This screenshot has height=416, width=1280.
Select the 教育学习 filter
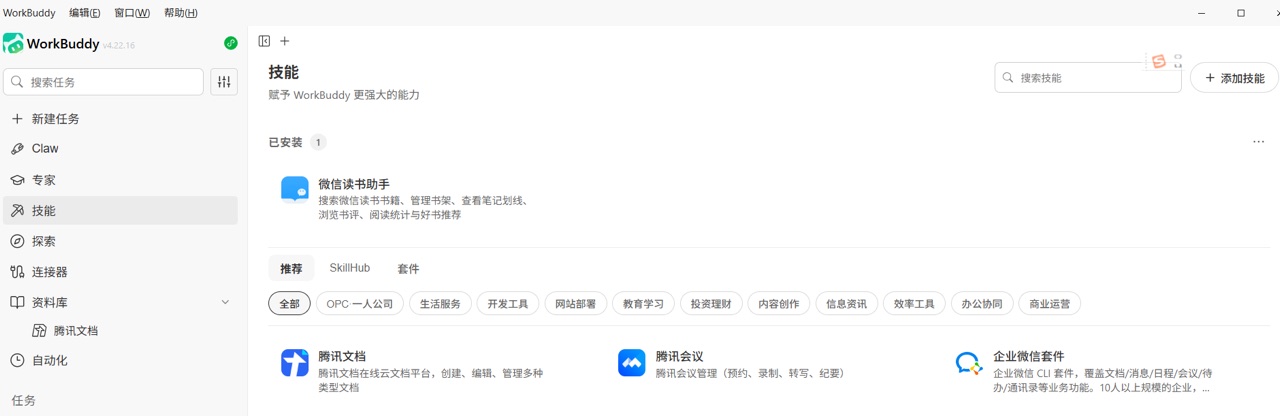tap(644, 304)
